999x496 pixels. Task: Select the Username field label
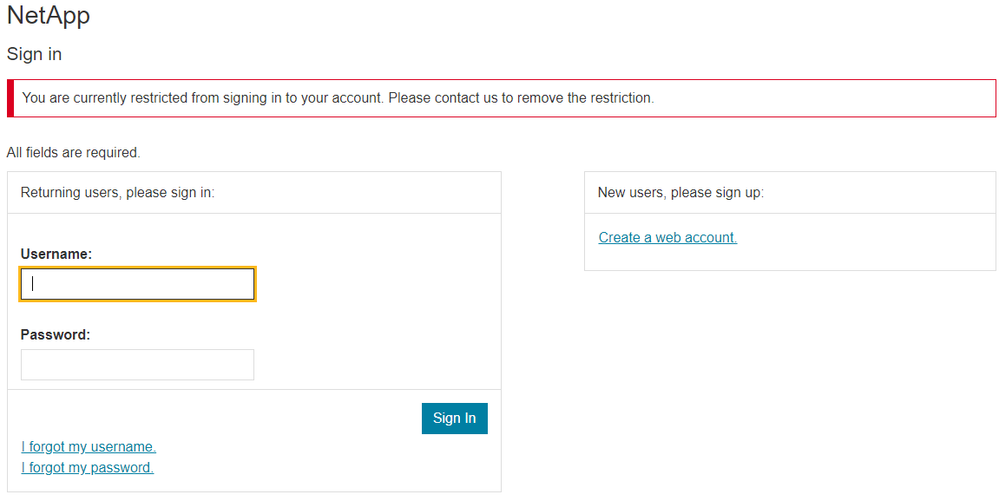[56, 254]
